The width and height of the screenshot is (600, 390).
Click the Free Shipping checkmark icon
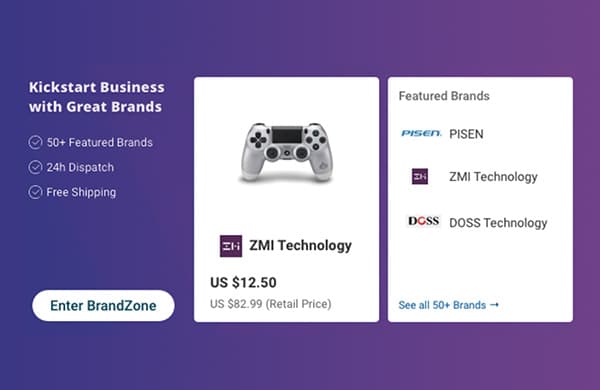pos(35,192)
